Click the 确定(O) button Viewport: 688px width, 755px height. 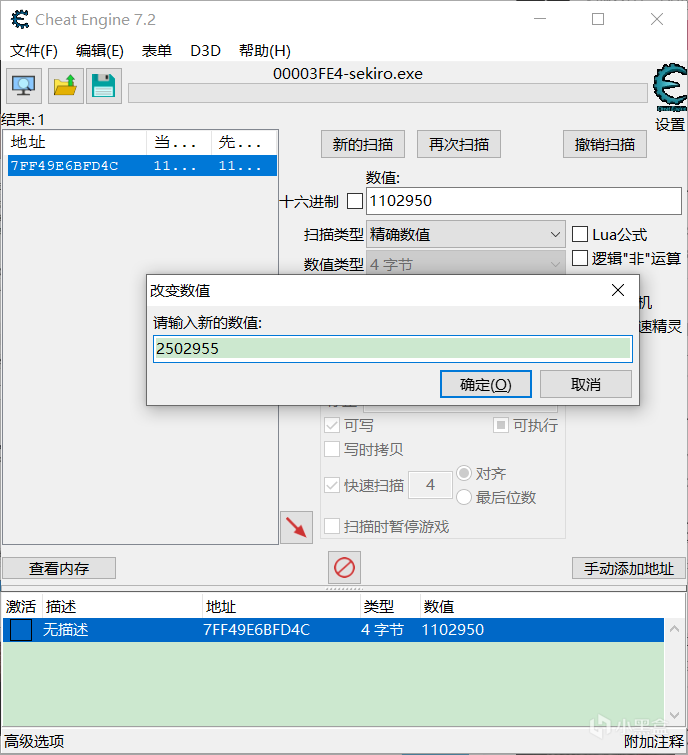(x=485, y=385)
